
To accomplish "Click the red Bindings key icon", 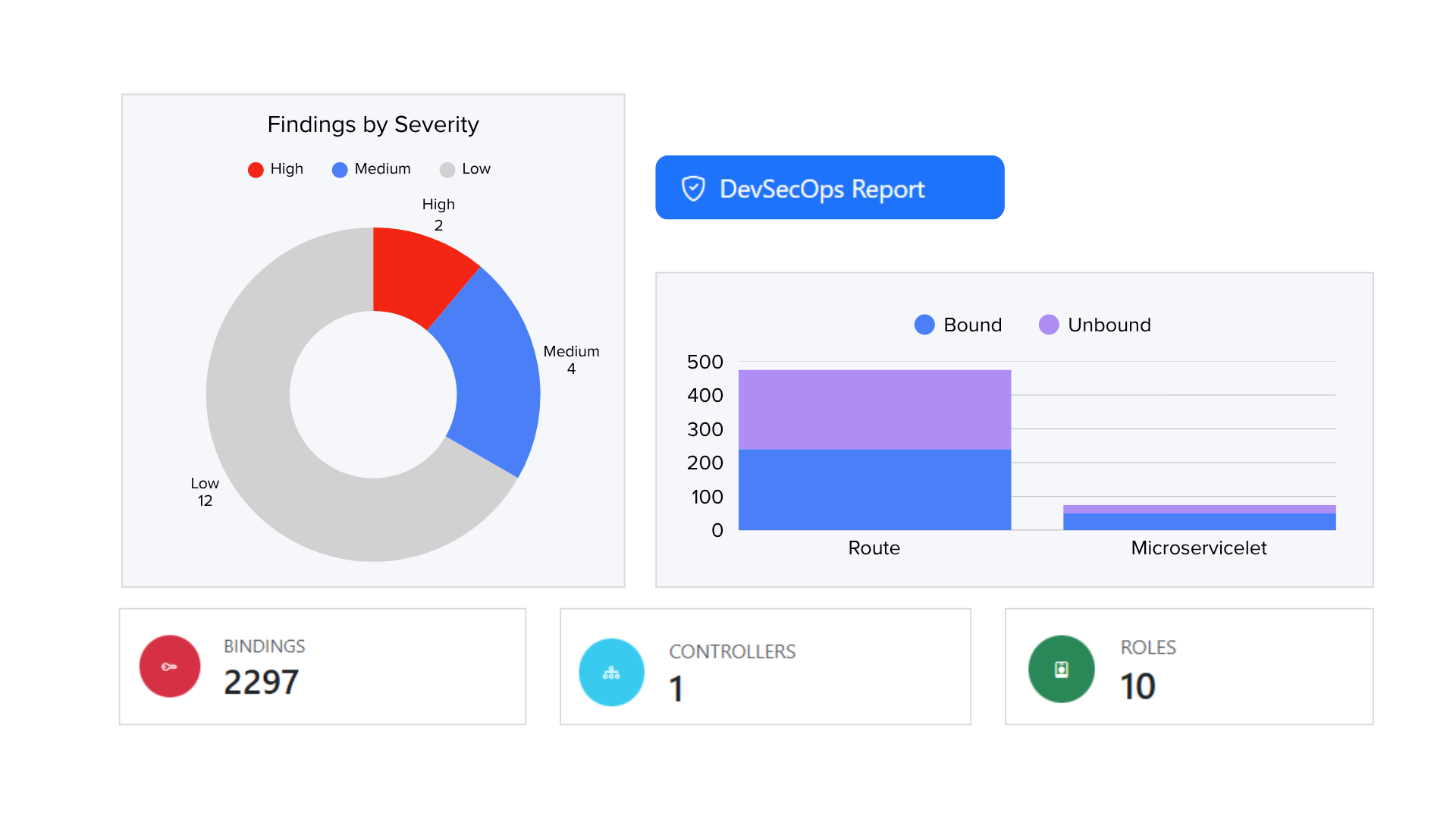I will (x=170, y=667).
